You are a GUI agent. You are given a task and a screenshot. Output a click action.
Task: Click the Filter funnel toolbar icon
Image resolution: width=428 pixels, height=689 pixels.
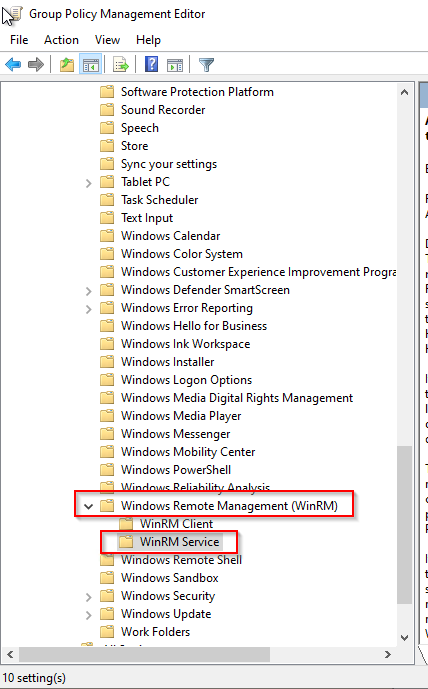click(x=207, y=65)
